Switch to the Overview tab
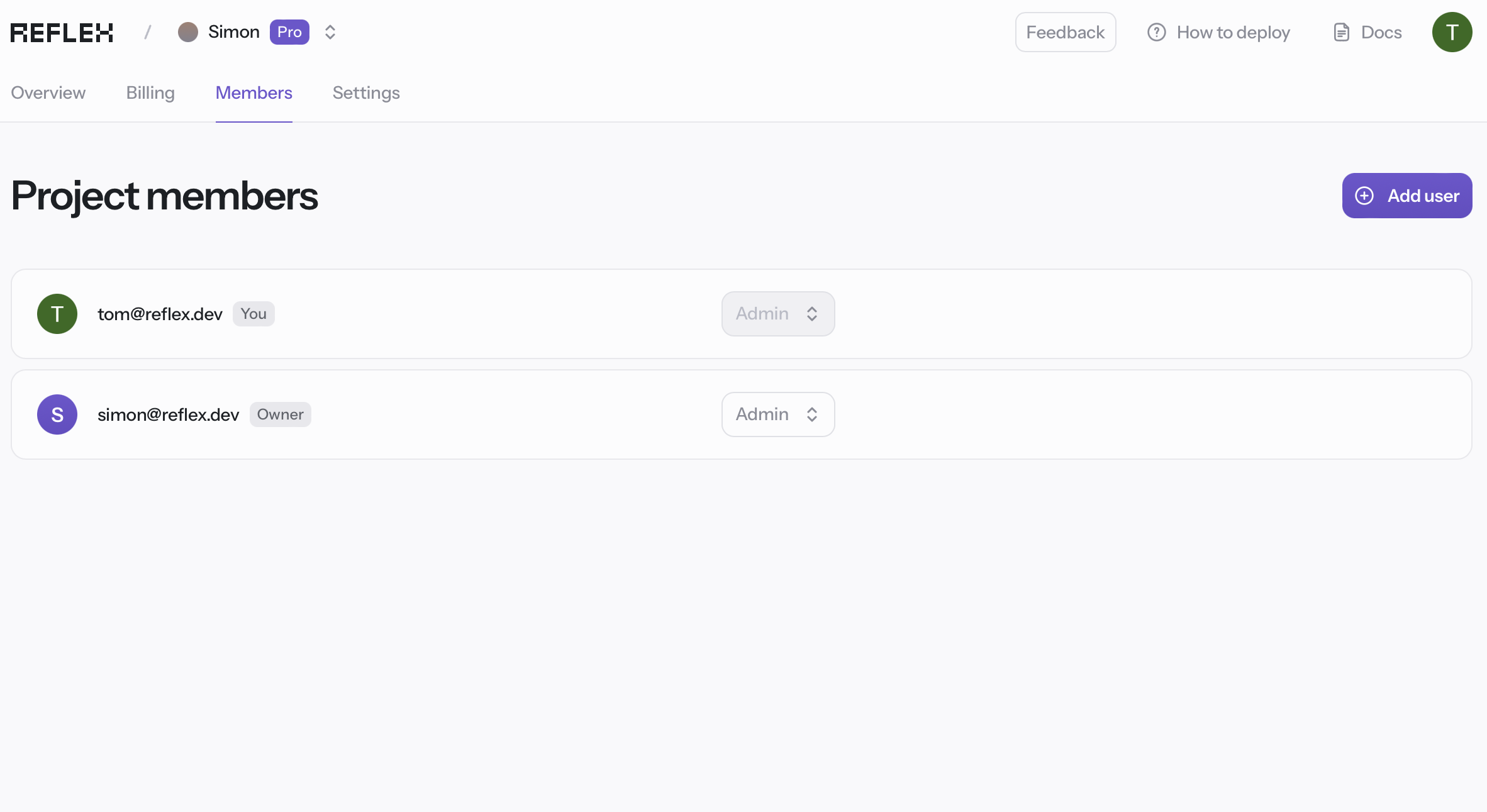 (47, 92)
